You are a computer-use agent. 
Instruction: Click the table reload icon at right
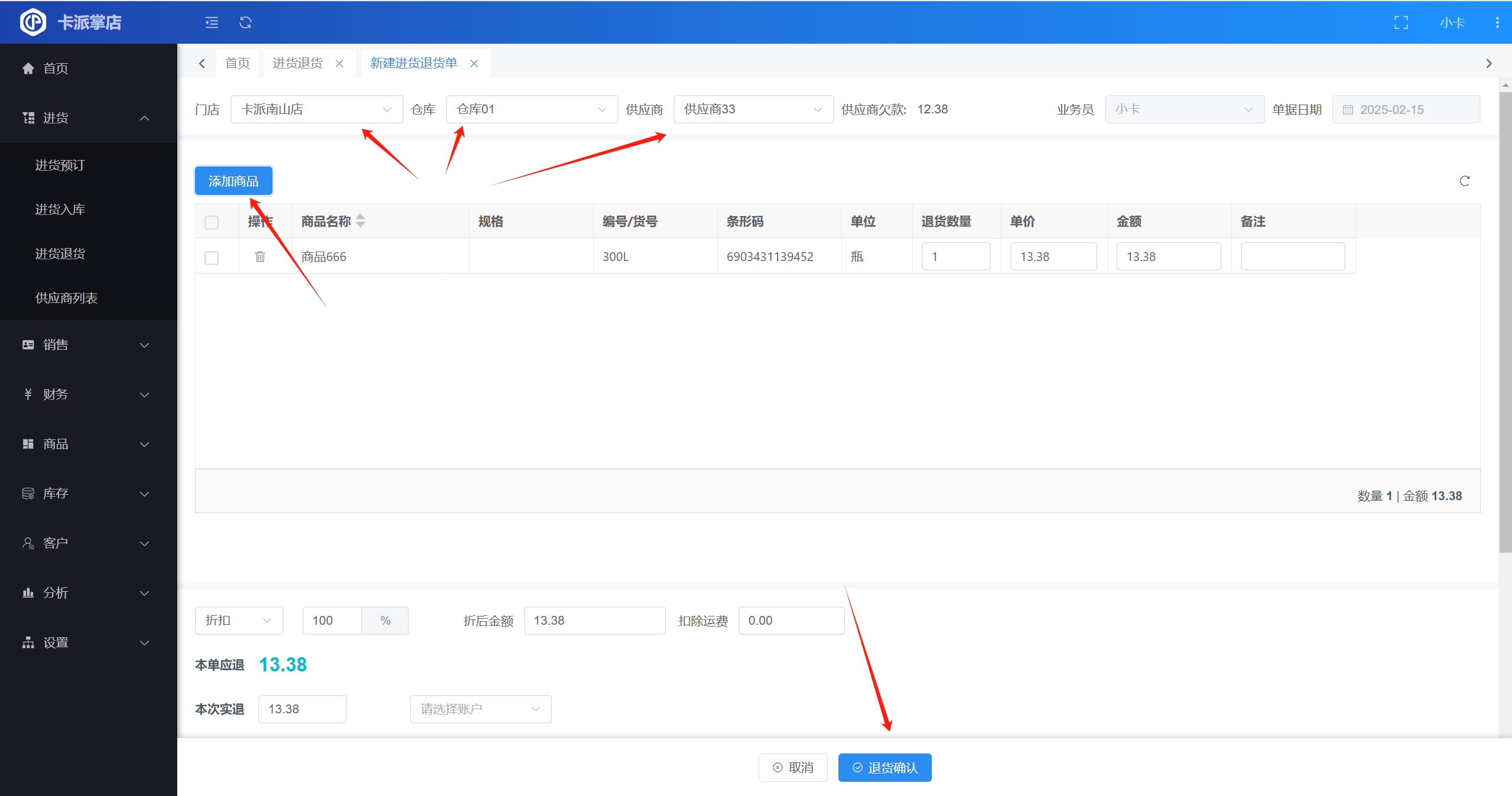[1464, 181]
